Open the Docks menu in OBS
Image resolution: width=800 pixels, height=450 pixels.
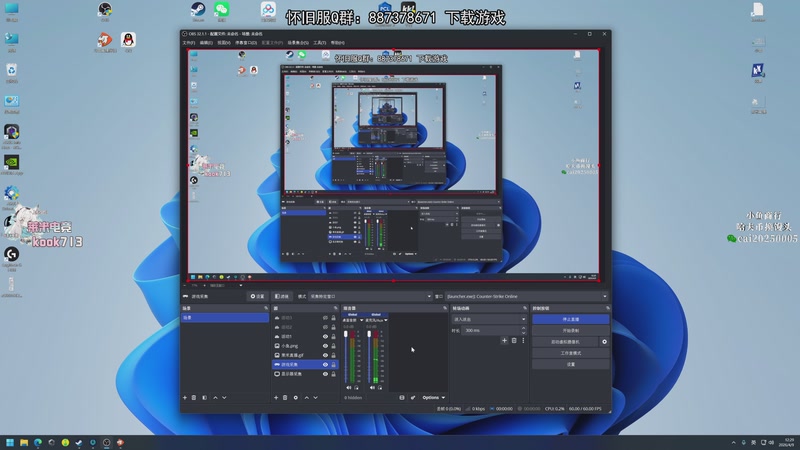[246, 43]
